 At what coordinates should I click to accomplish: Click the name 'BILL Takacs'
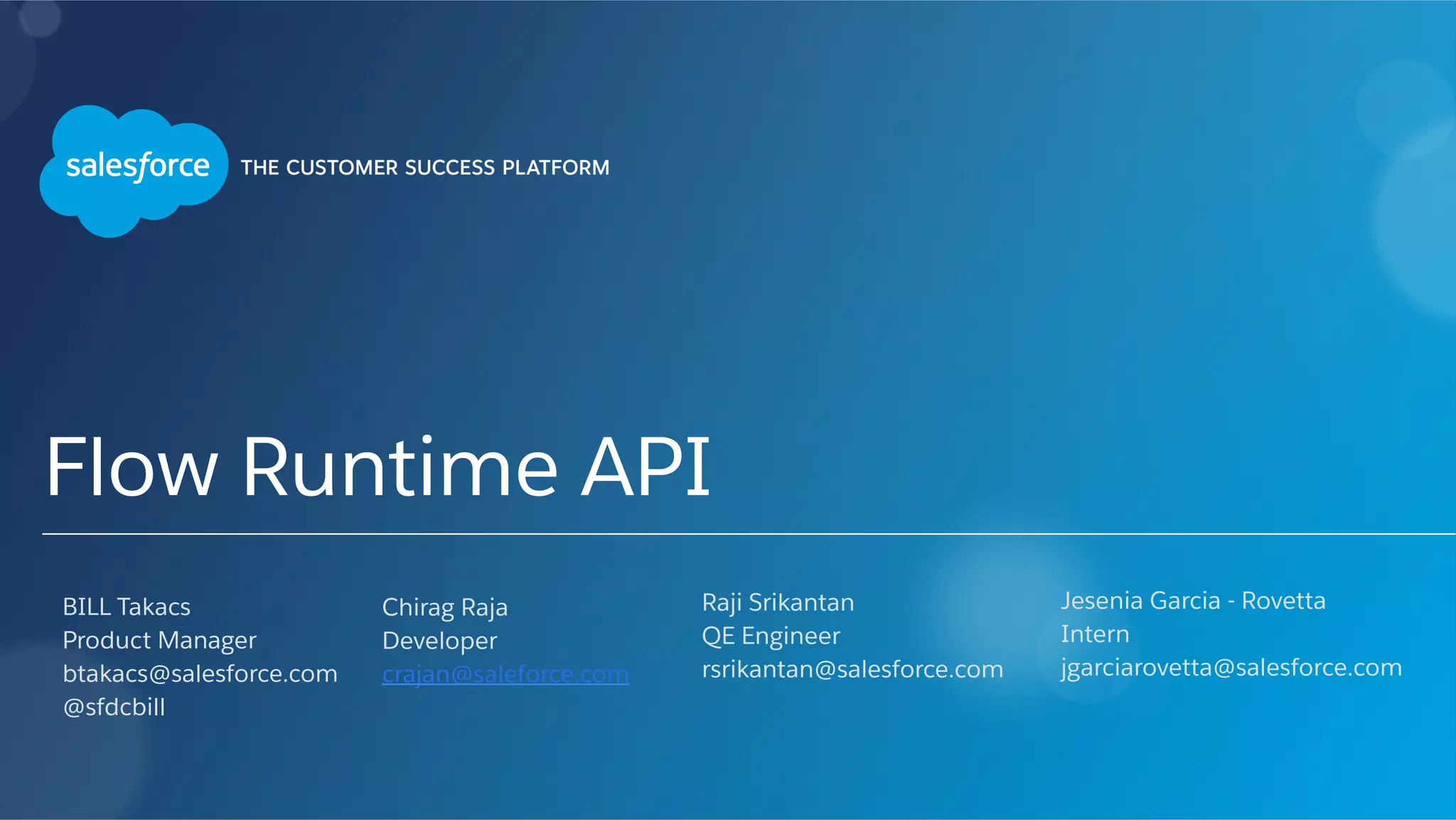(127, 607)
